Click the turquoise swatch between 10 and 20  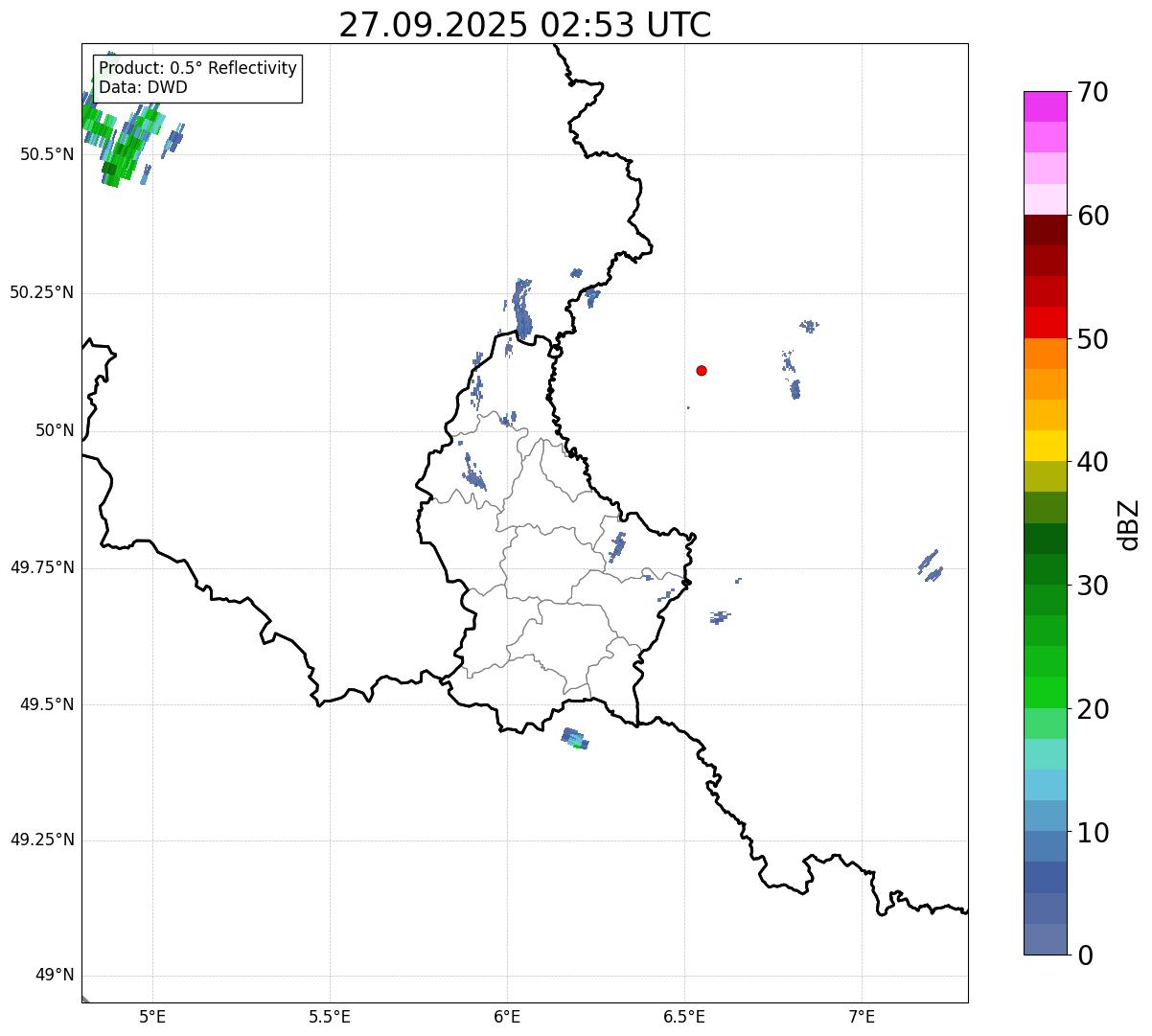point(1045,754)
